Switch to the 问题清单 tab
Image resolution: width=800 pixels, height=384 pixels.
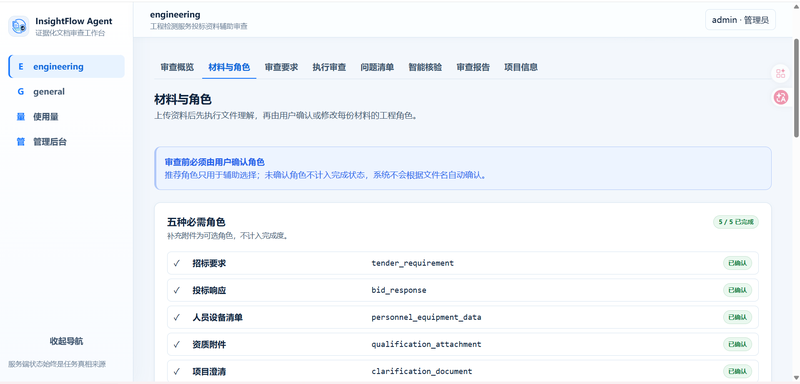(377, 67)
